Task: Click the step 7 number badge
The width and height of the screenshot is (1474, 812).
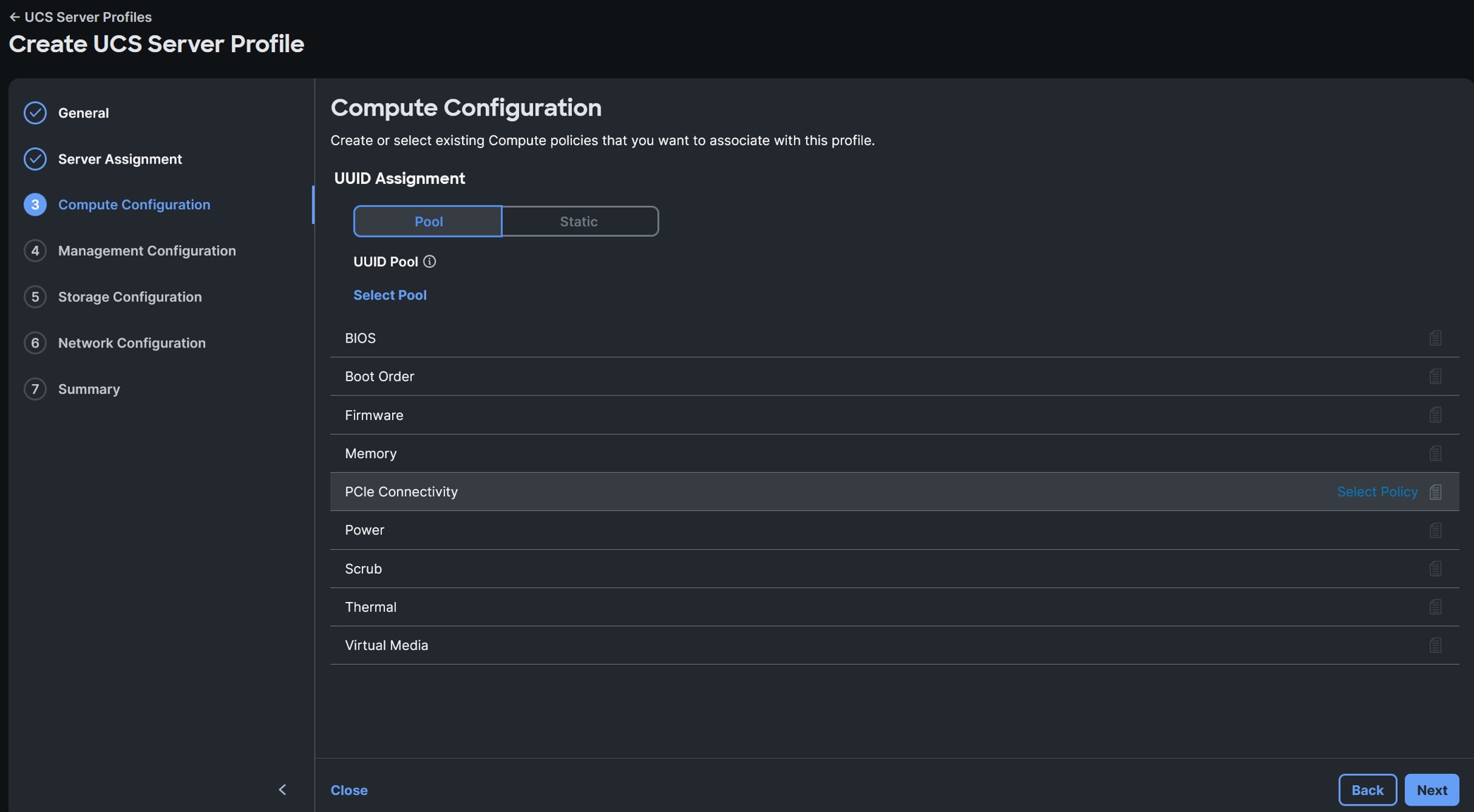Action: (x=35, y=388)
